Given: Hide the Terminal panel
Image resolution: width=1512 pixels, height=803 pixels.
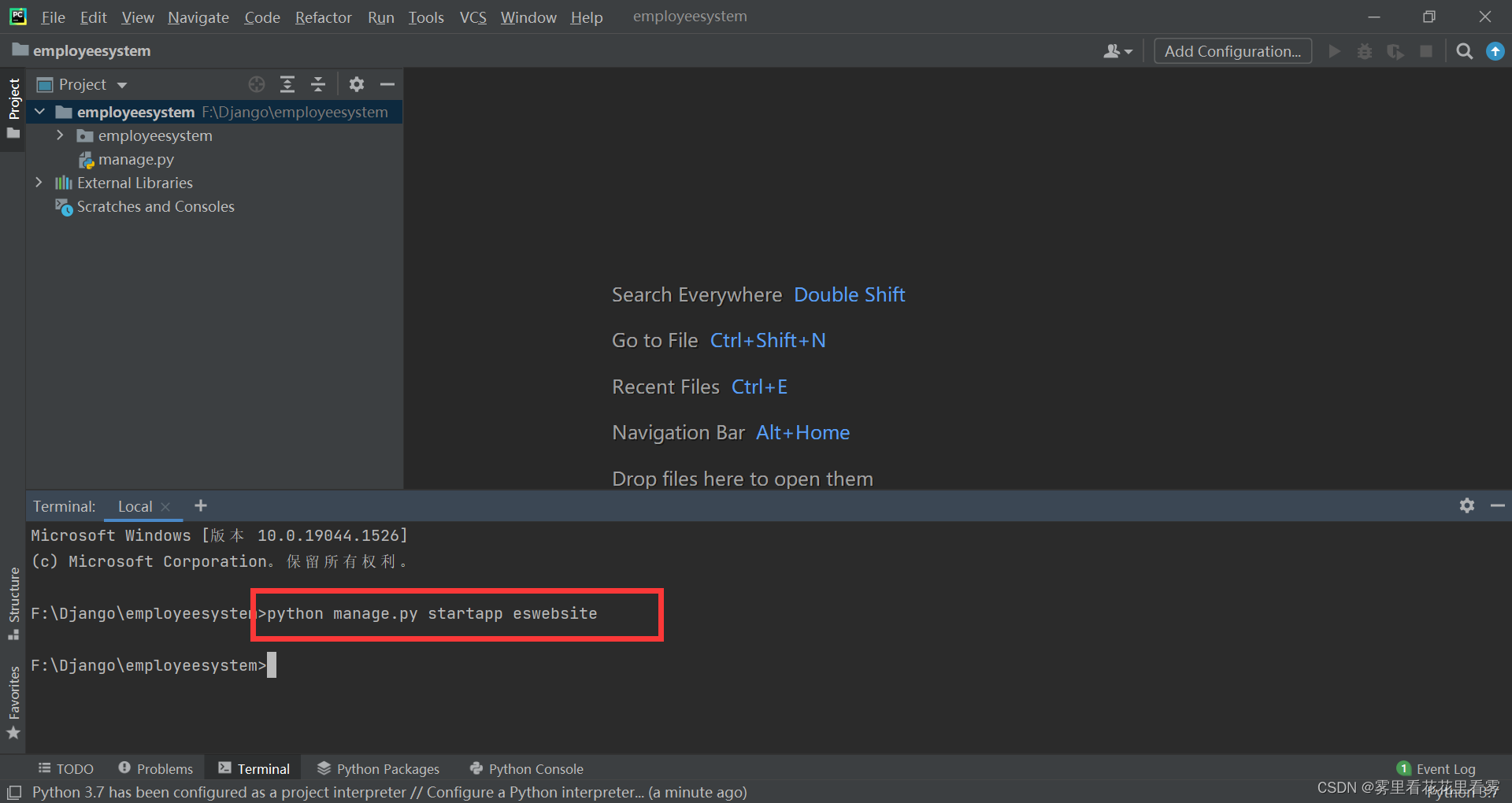Looking at the screenshot, I should tap(1497, 505).
